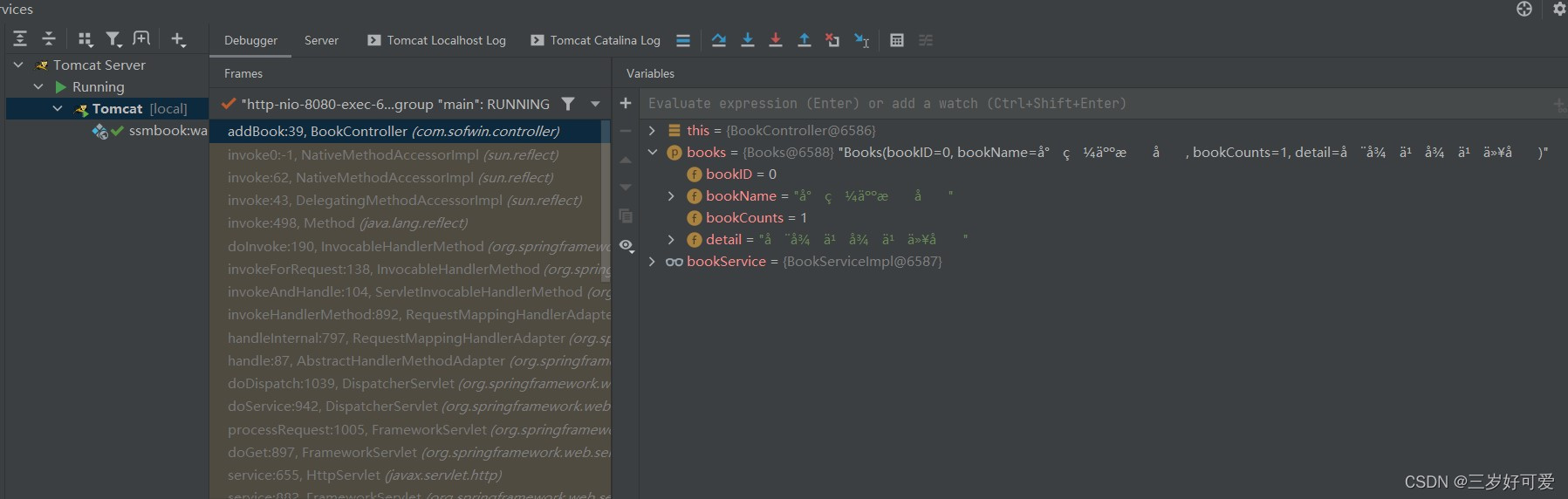
Task: Select the bookID = 0 field row
Action: pyautogui.click(x=731, y=174)
